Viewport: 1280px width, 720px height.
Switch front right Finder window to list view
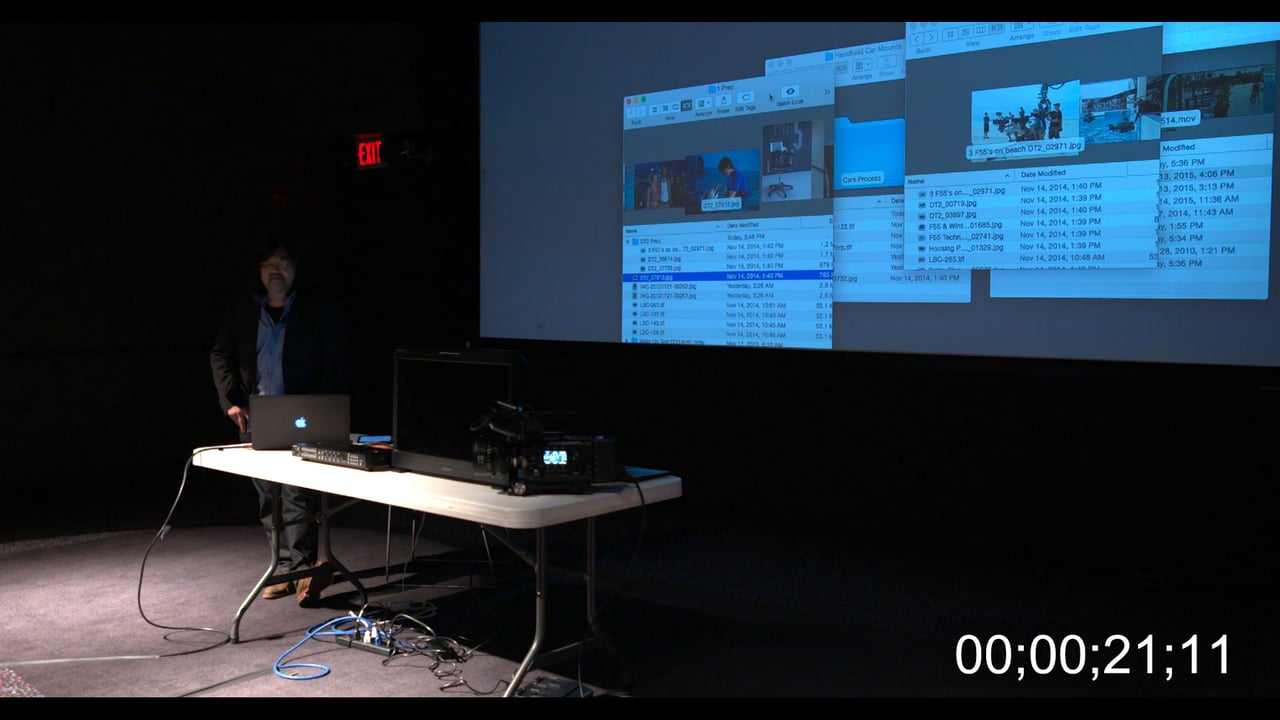(967, 30)
